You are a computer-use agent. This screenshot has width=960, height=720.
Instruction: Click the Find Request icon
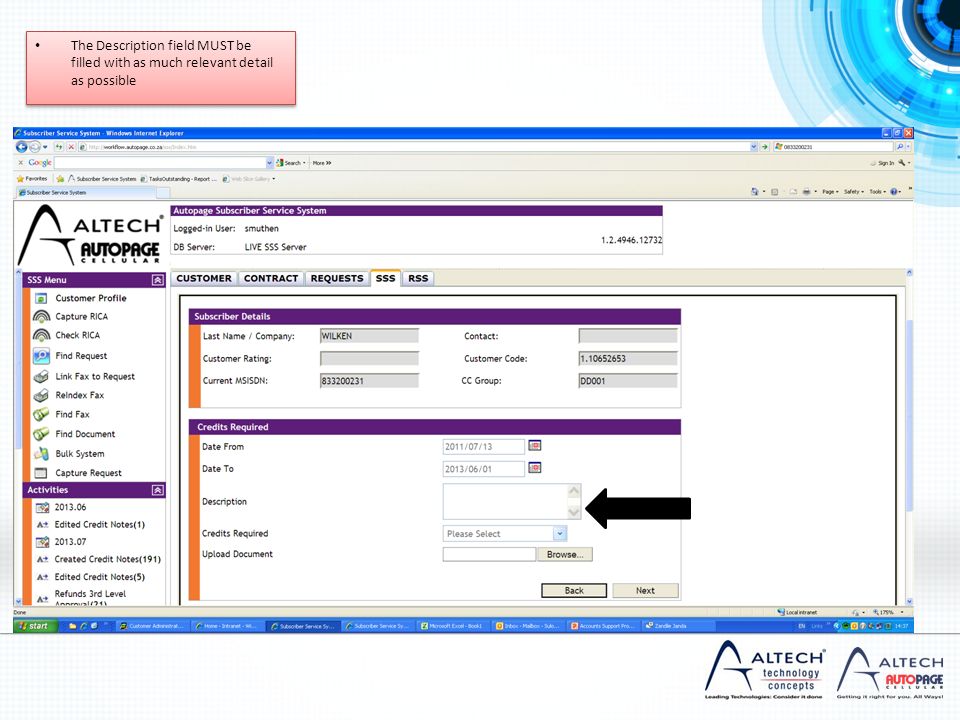(x=41, y=356)
